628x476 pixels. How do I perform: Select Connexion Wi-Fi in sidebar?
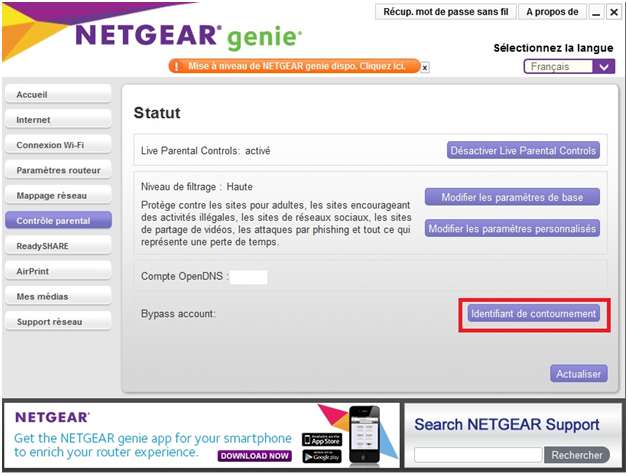point(58,145)
